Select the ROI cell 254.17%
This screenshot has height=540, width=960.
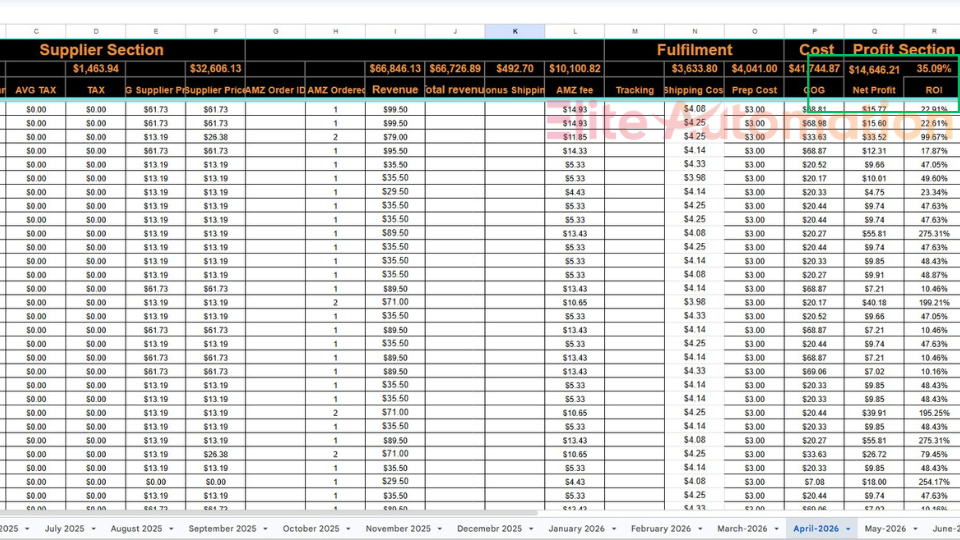(934, 482)
